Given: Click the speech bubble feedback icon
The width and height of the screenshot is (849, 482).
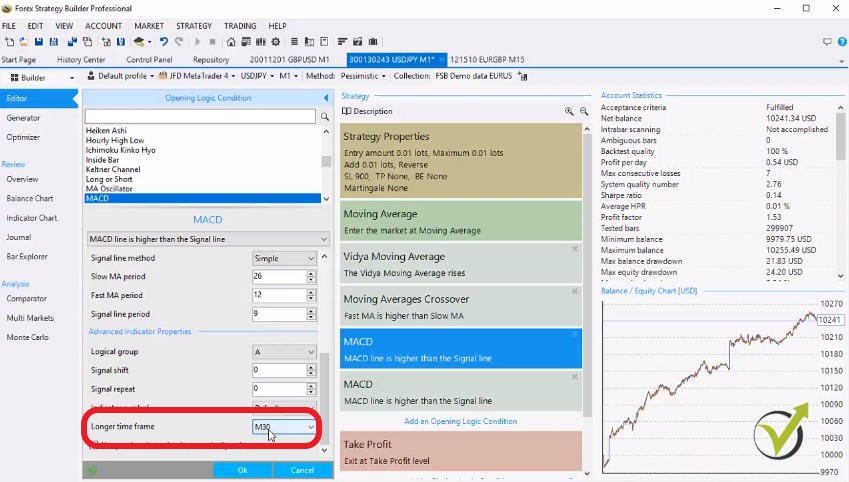Looking at the screenshot, I should pos(827,42).
